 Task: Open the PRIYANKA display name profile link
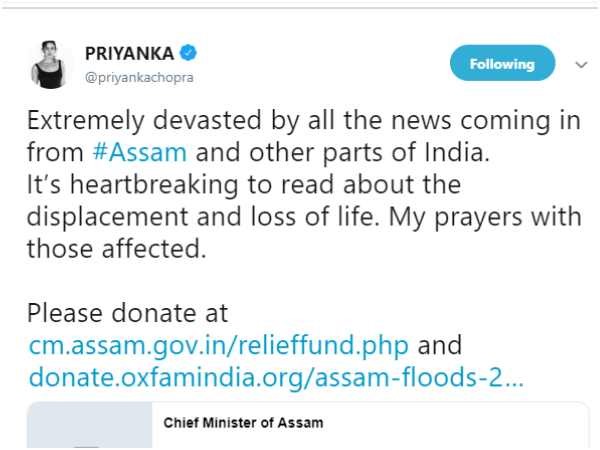[x=129, y=53]
